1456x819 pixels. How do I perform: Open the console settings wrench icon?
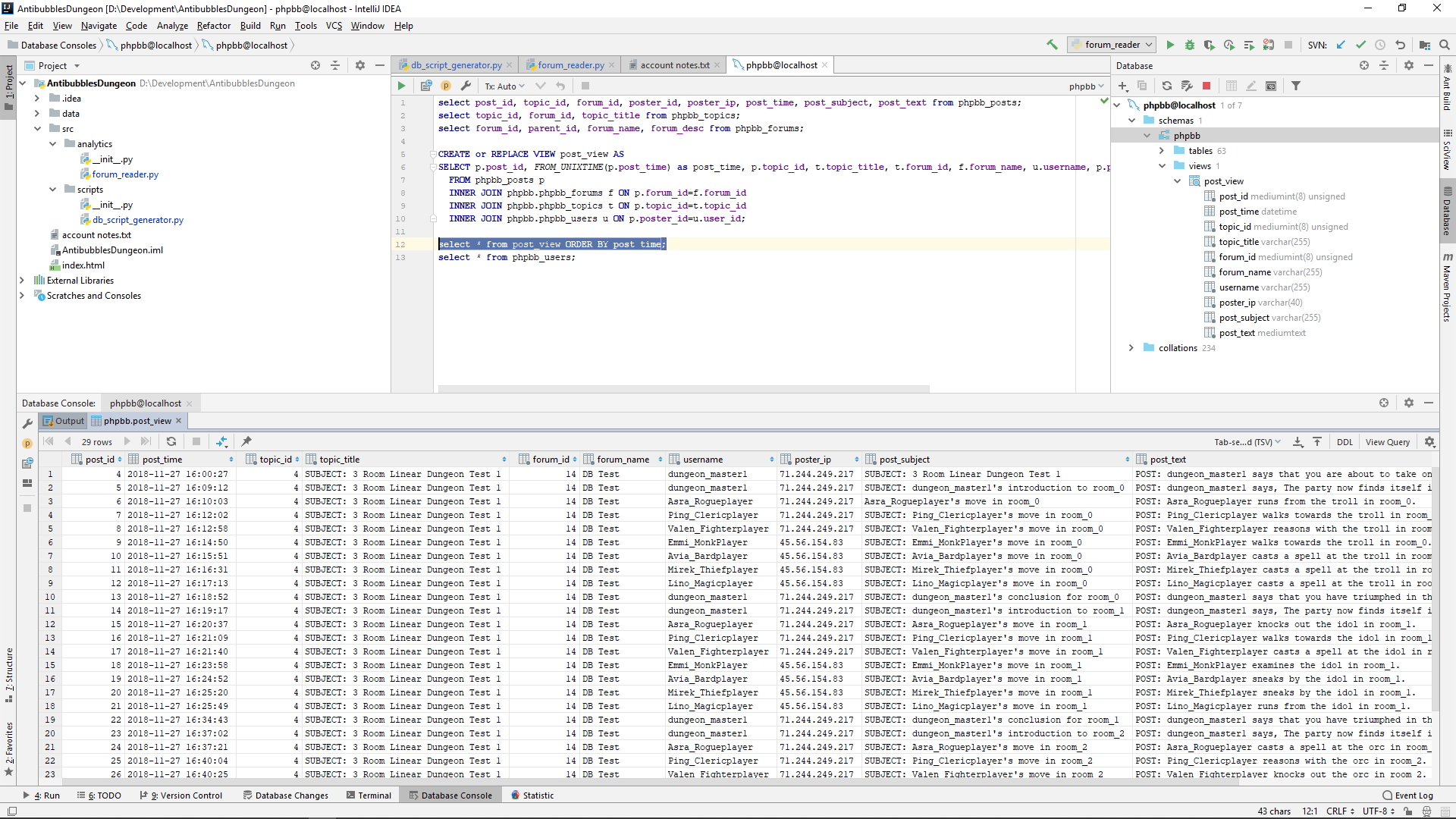click(466, 86)
